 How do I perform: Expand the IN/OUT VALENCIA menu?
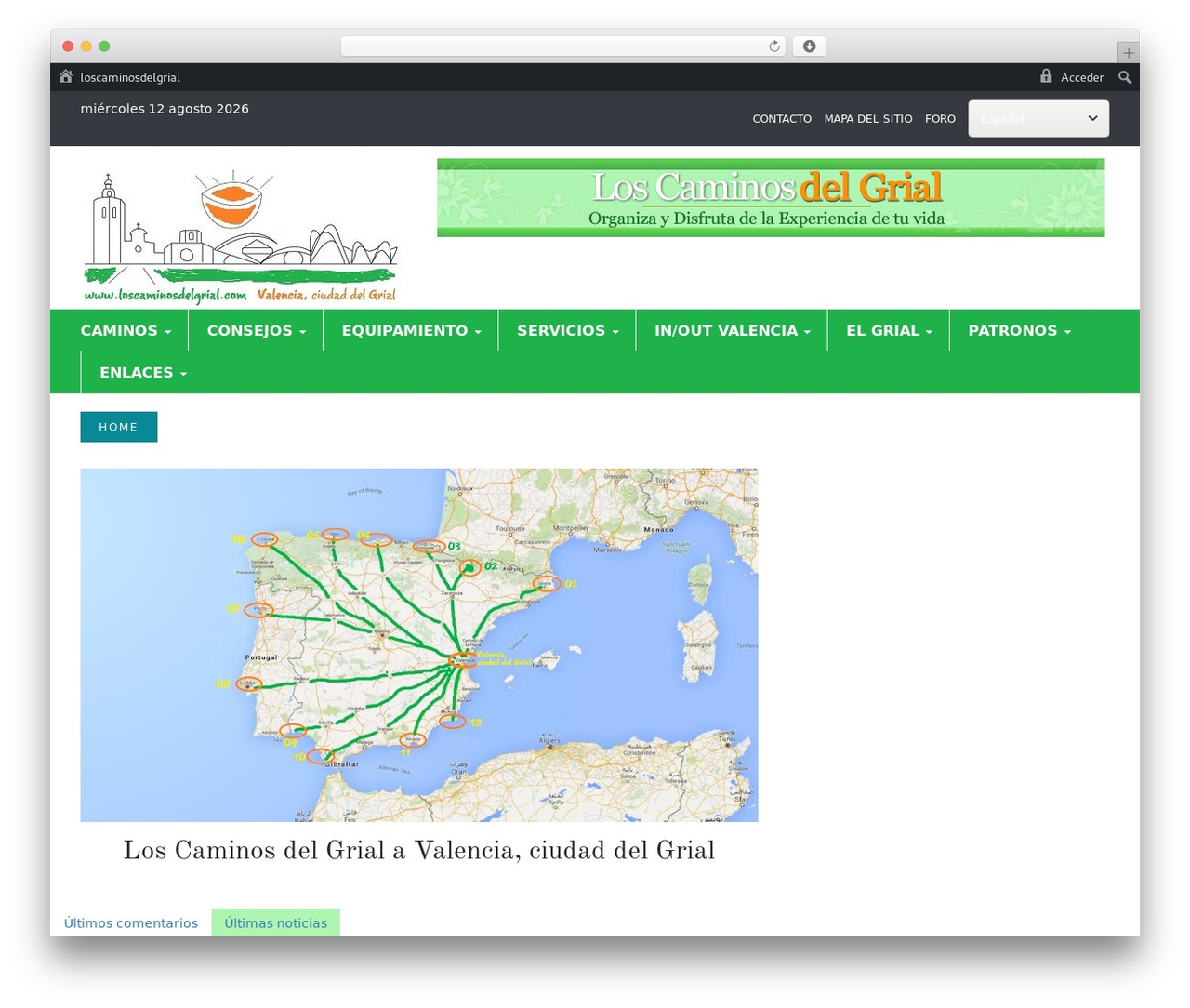click(733, 330)
